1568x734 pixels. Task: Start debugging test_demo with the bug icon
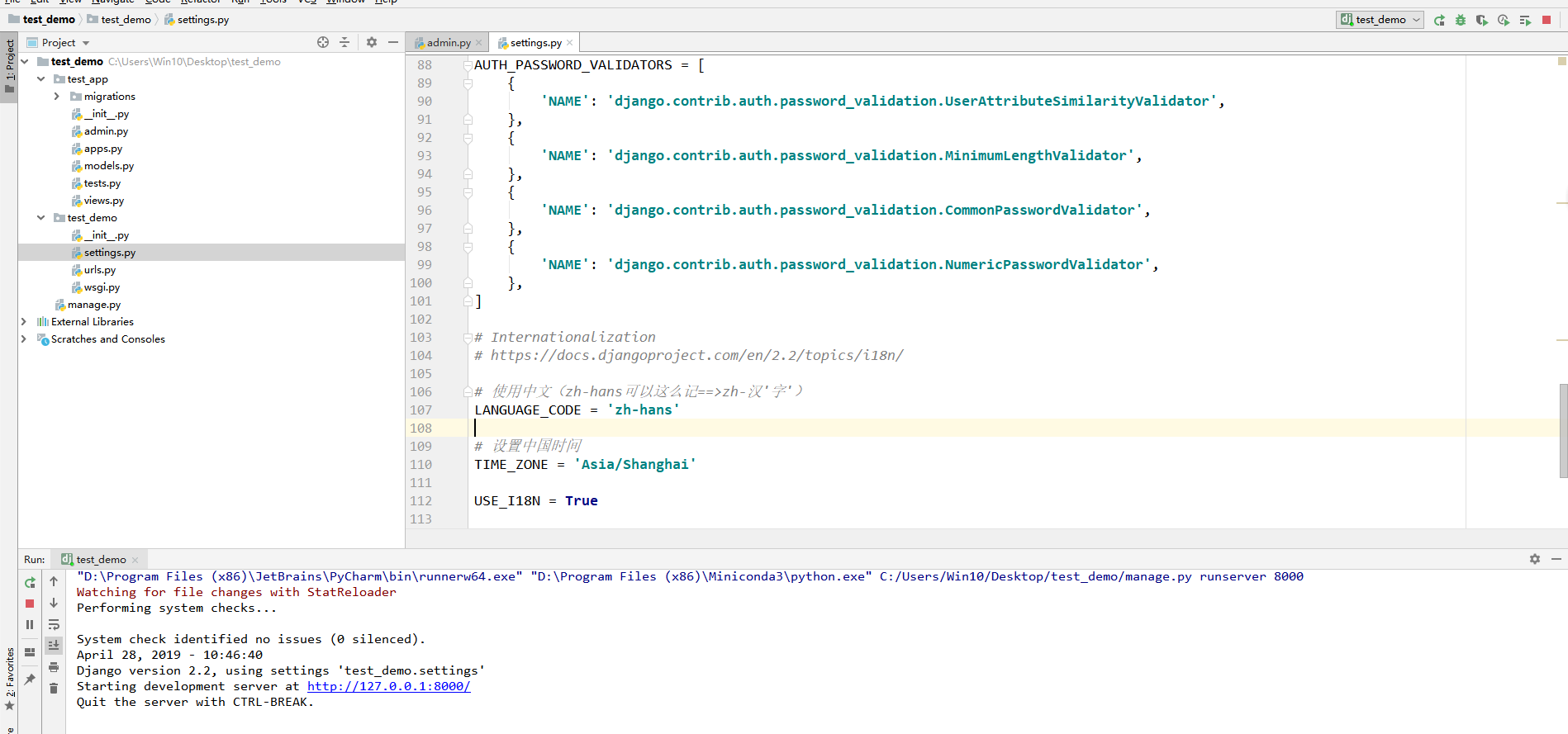(1461, 20)
